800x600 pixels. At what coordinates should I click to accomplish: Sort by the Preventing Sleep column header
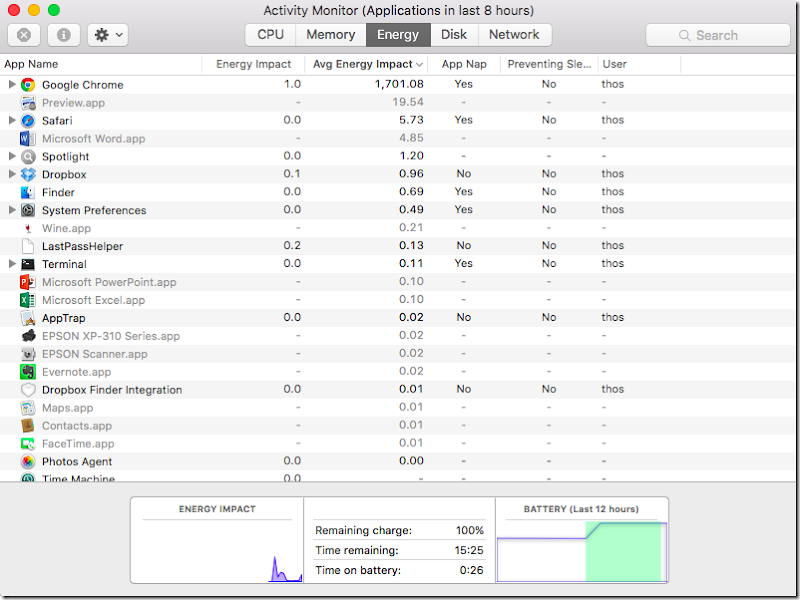549,64
